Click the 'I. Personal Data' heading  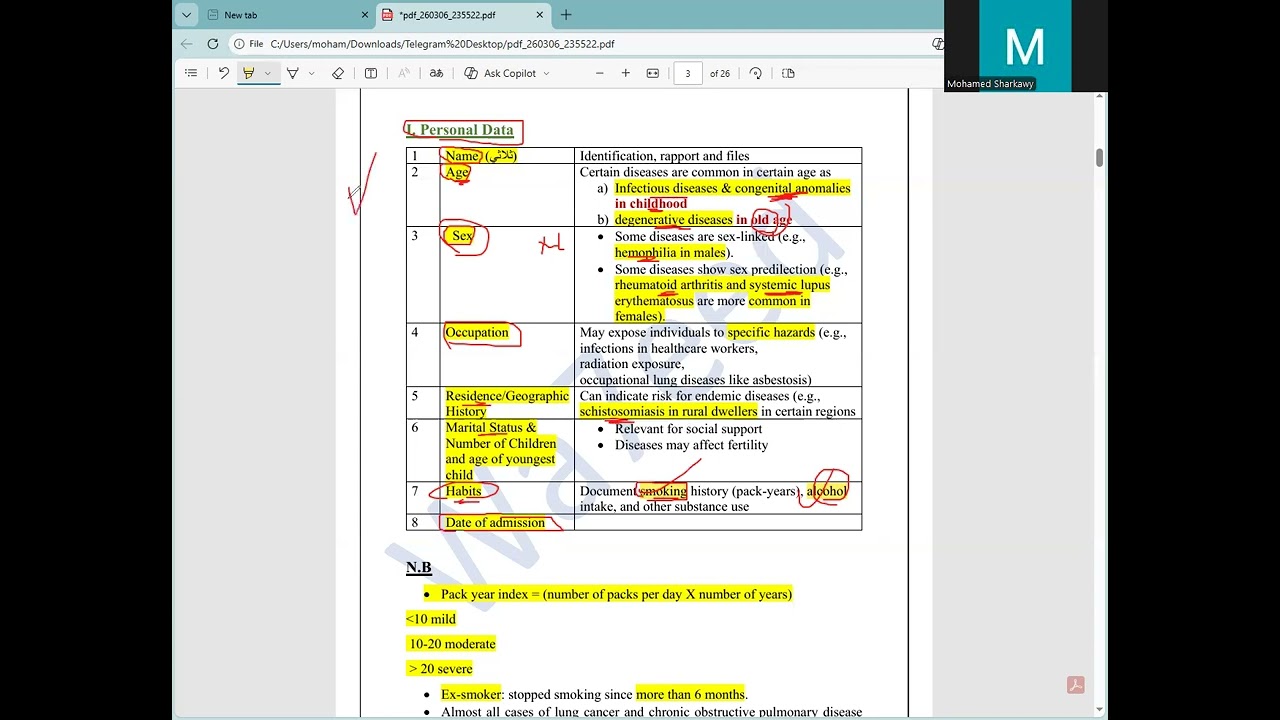[460, 130]
